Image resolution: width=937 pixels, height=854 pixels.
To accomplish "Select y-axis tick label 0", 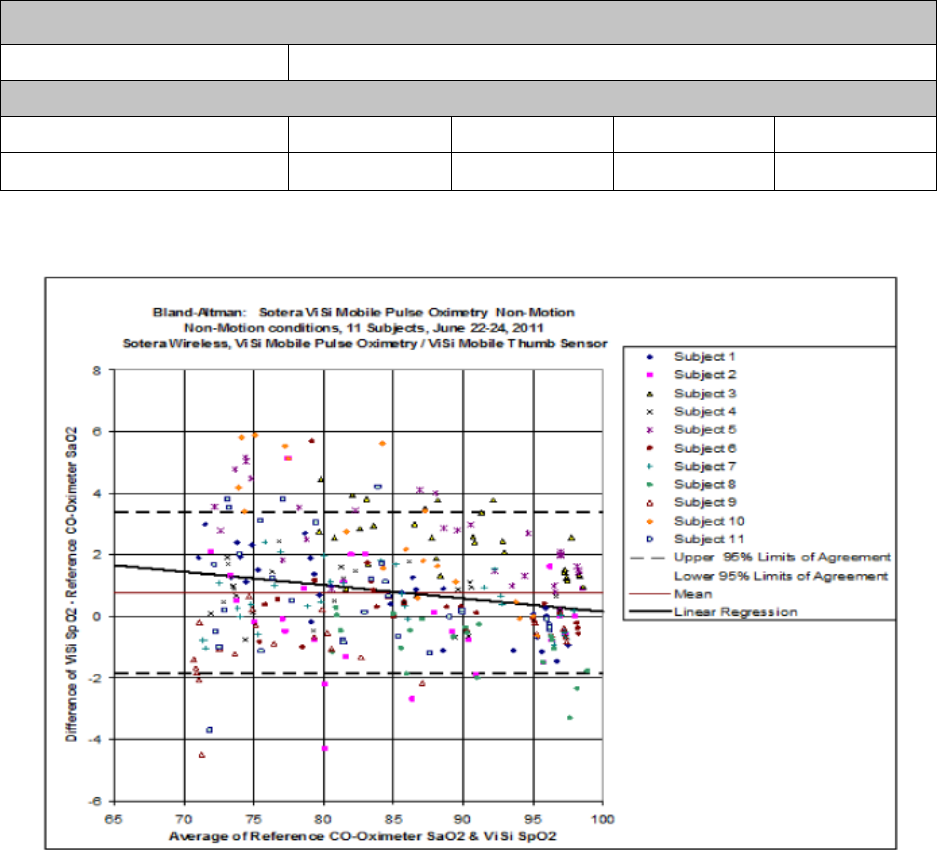I will [97, 617].
